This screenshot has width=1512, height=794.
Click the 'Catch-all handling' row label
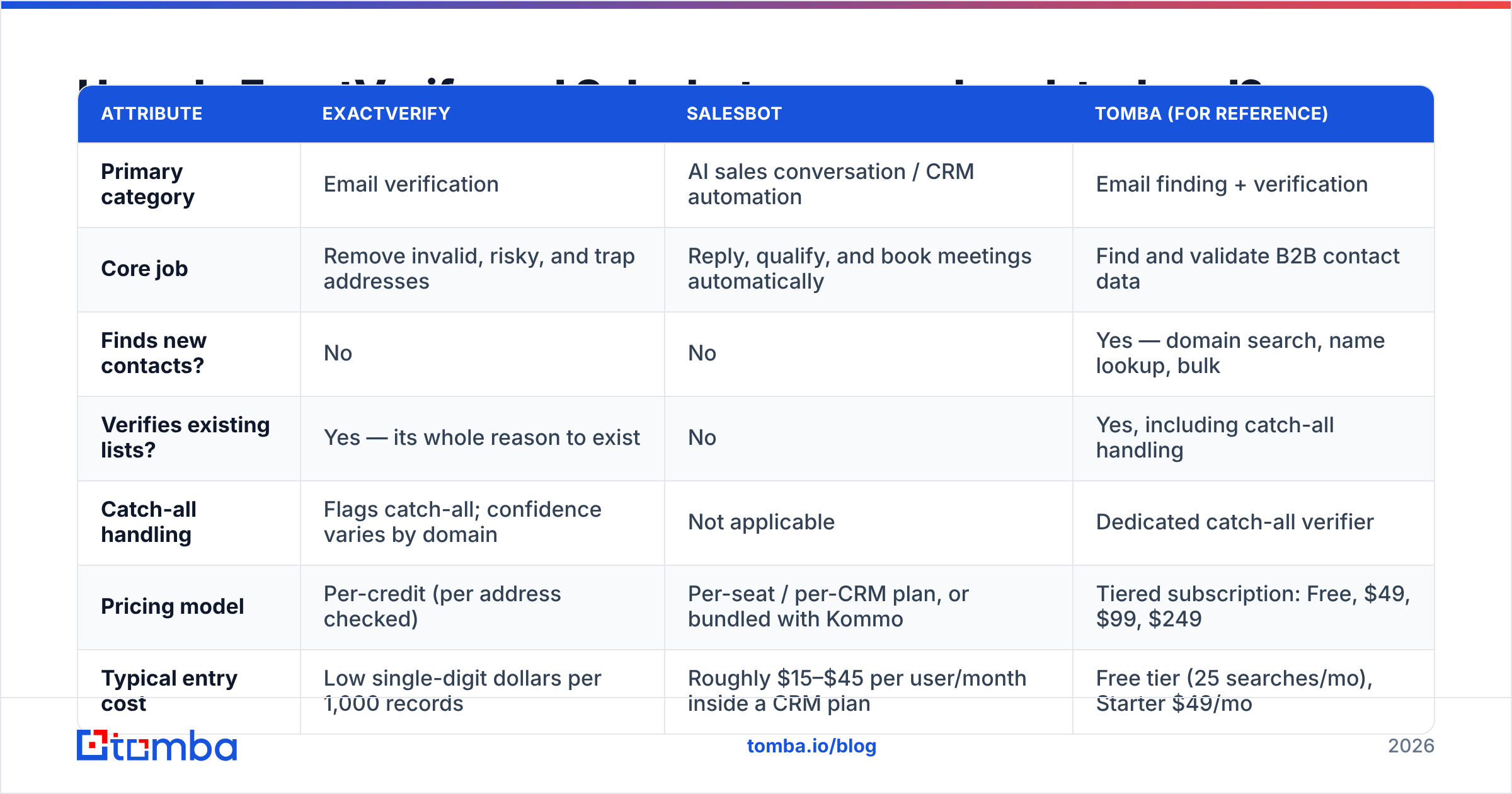[149, 522]
